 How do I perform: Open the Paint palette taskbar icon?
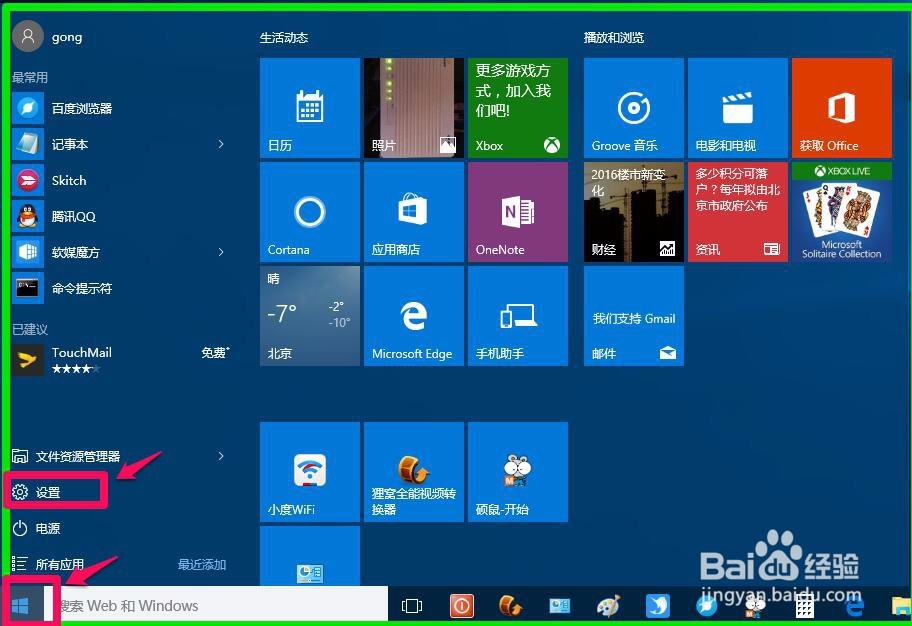click(x=609, y=606)
